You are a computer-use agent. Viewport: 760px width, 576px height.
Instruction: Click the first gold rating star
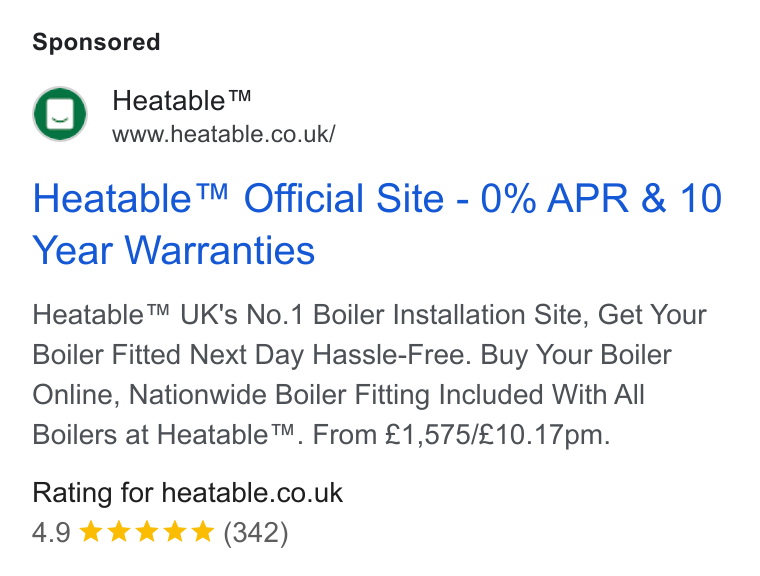point(91,531)
